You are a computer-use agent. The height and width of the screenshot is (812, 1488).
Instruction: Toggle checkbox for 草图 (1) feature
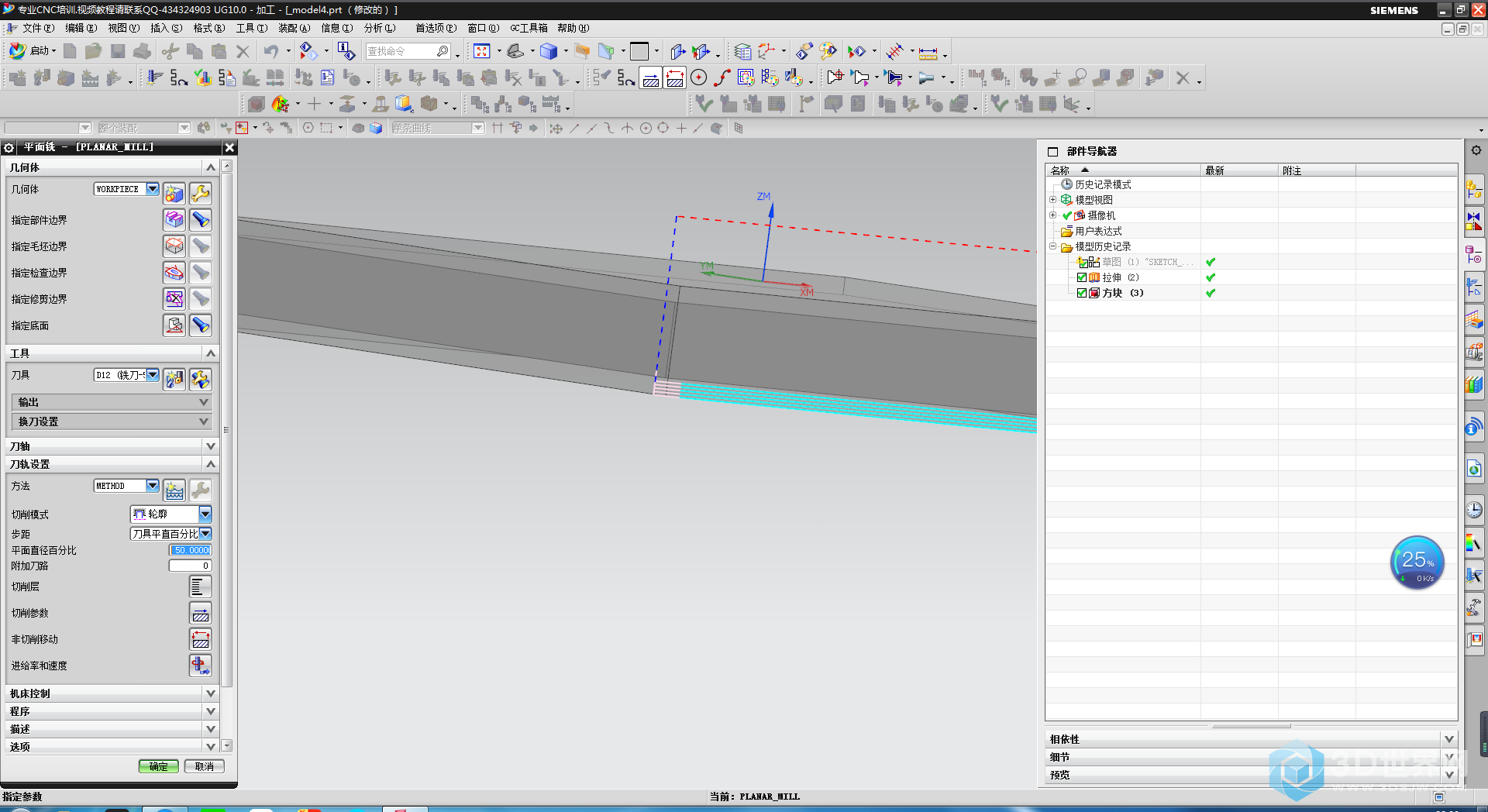[1083, 262]
